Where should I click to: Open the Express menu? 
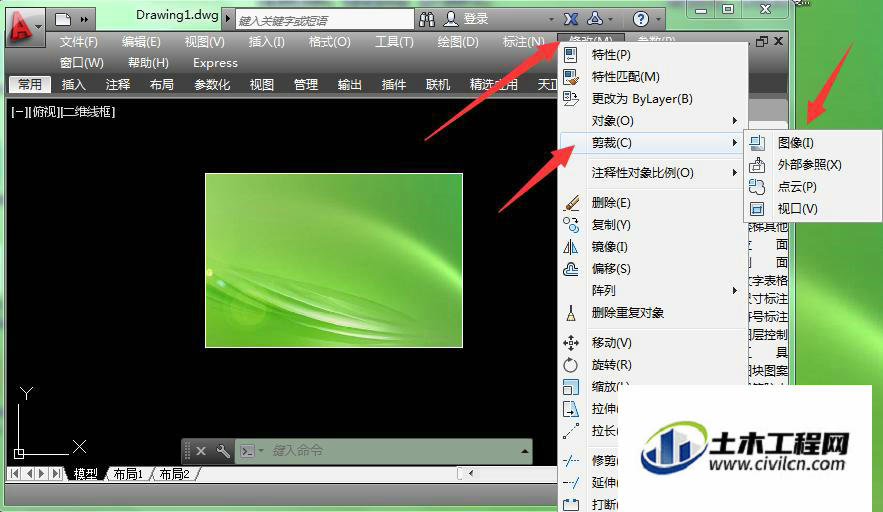click(x=215, y=63)
